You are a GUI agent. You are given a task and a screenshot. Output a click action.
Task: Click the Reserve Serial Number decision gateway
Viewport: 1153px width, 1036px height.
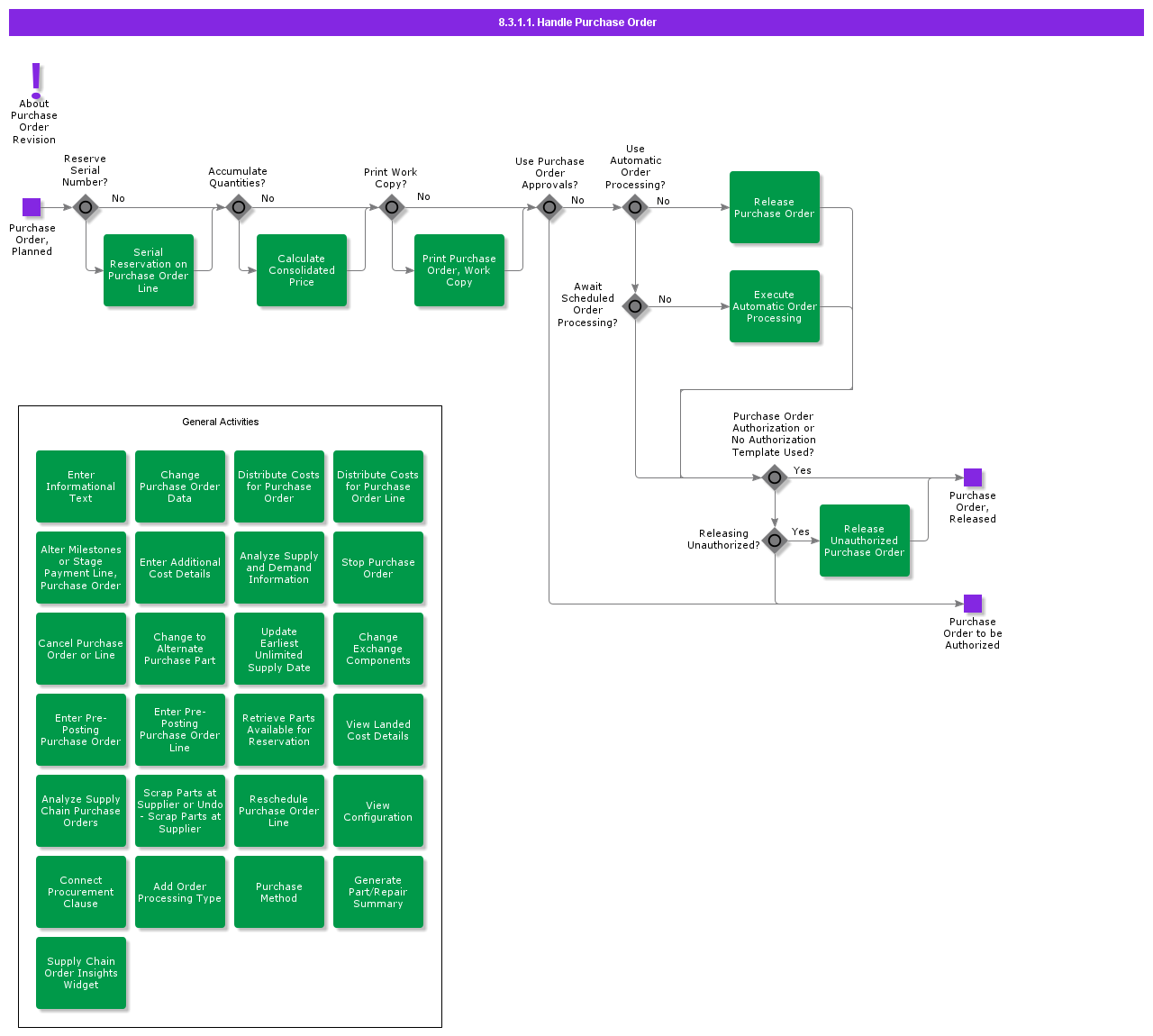86,207
